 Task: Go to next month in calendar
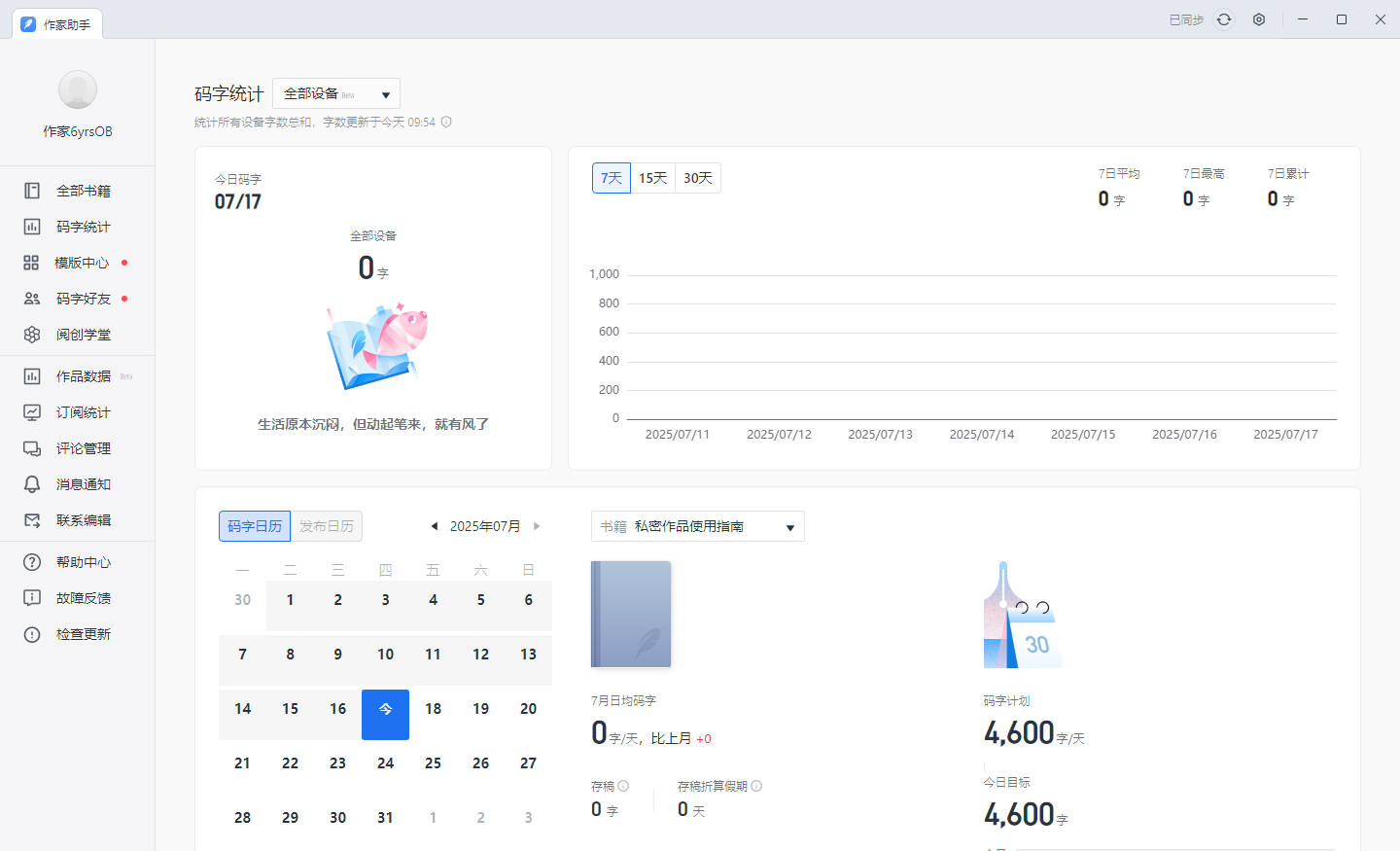click(537, 526)
